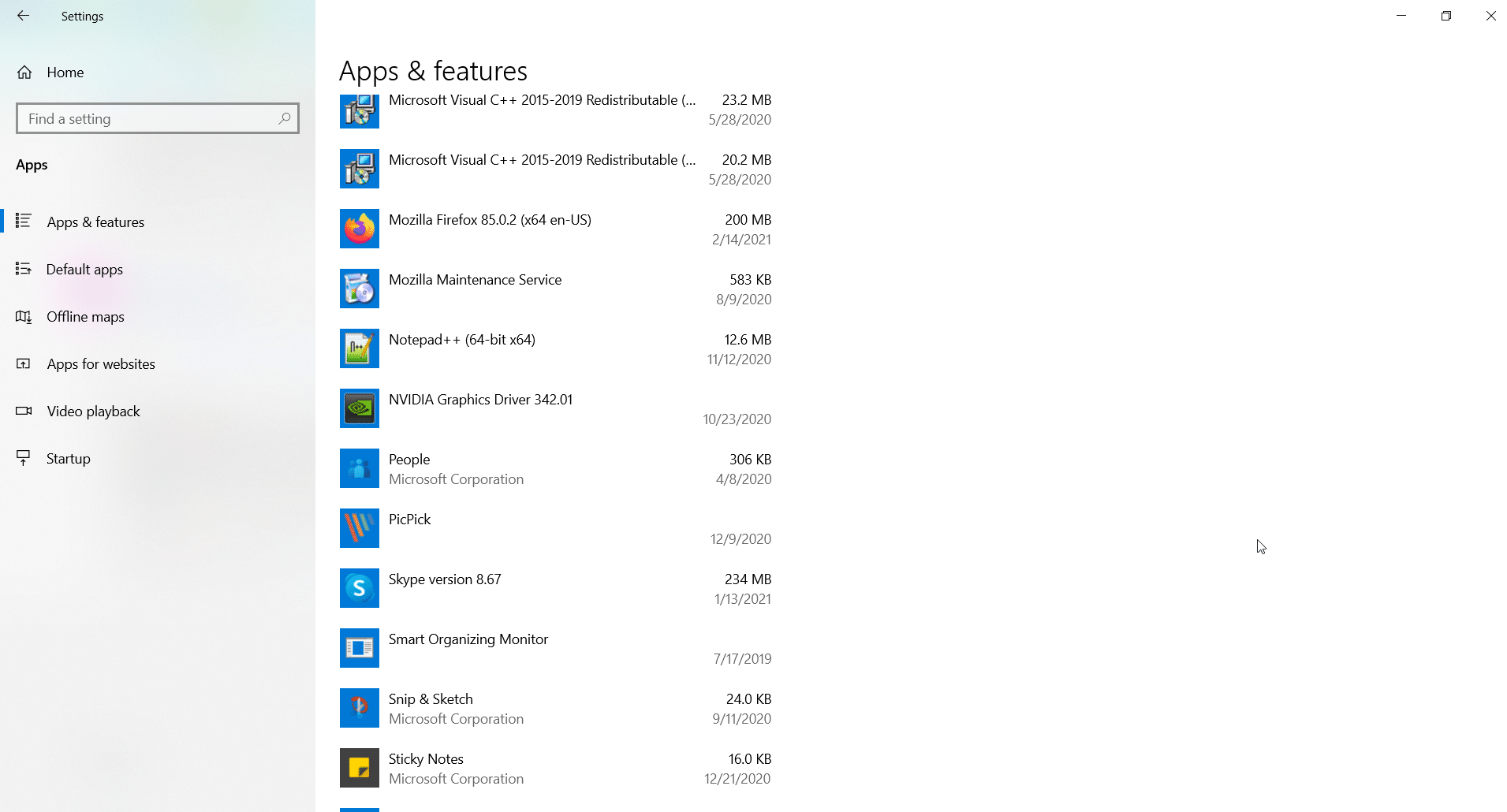Click the People app icon
Viewport: 1507px width, 812px height.
tap(359, 468)
